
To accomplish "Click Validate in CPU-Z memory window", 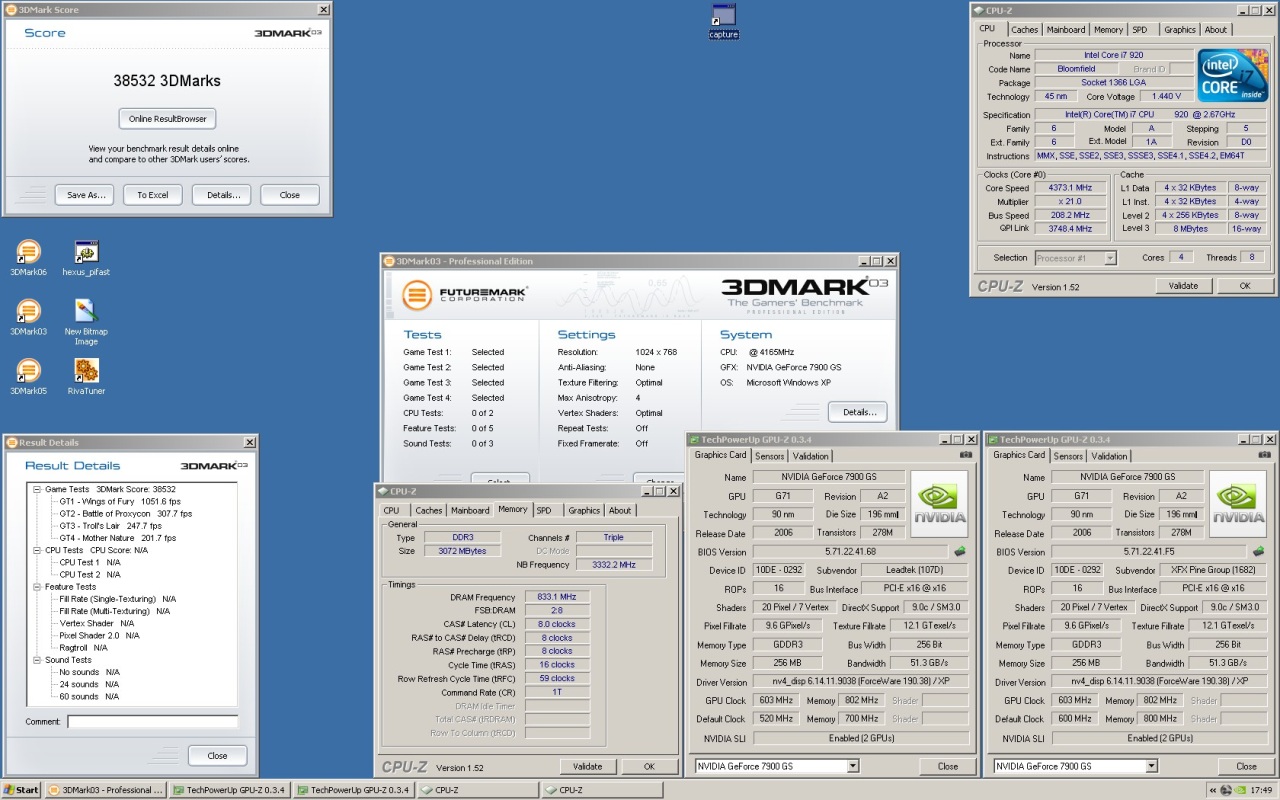I will (x=588, y=767).
